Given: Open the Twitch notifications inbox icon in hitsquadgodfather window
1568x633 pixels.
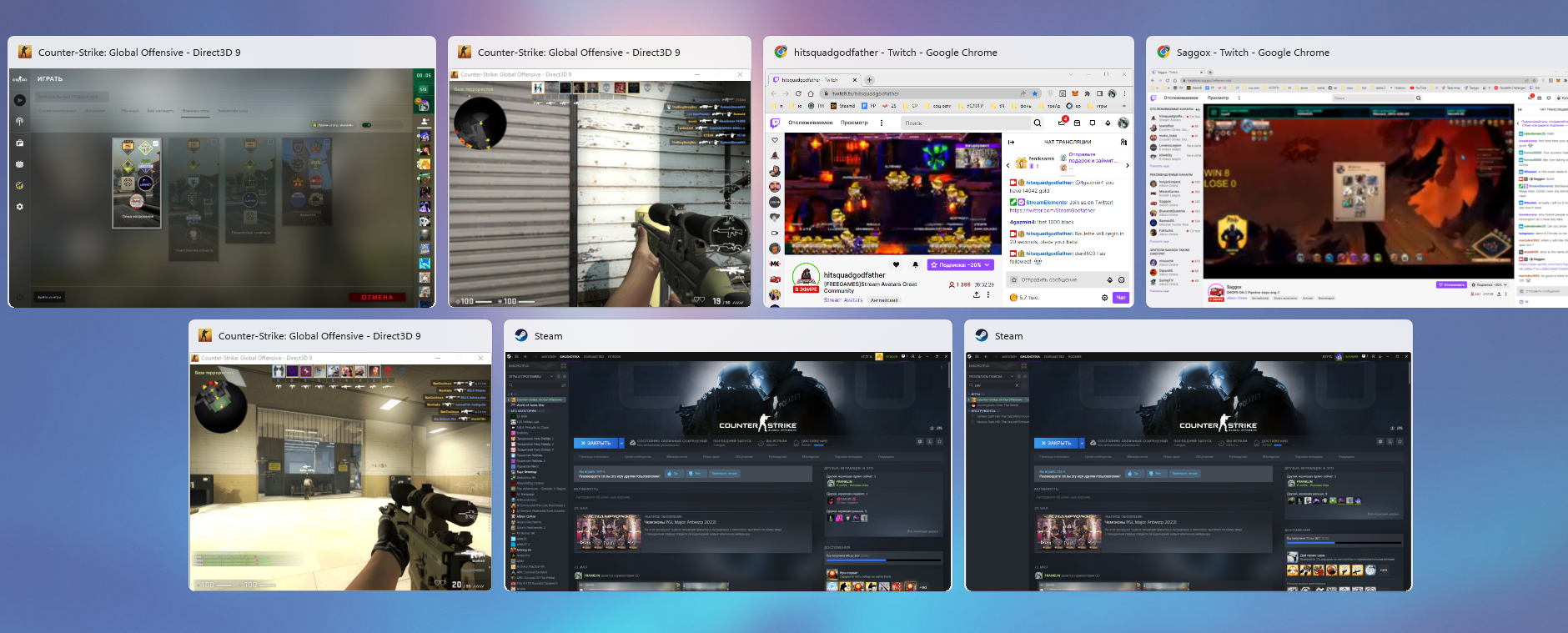Looking at the screenshot, I should coord(1077,123).
